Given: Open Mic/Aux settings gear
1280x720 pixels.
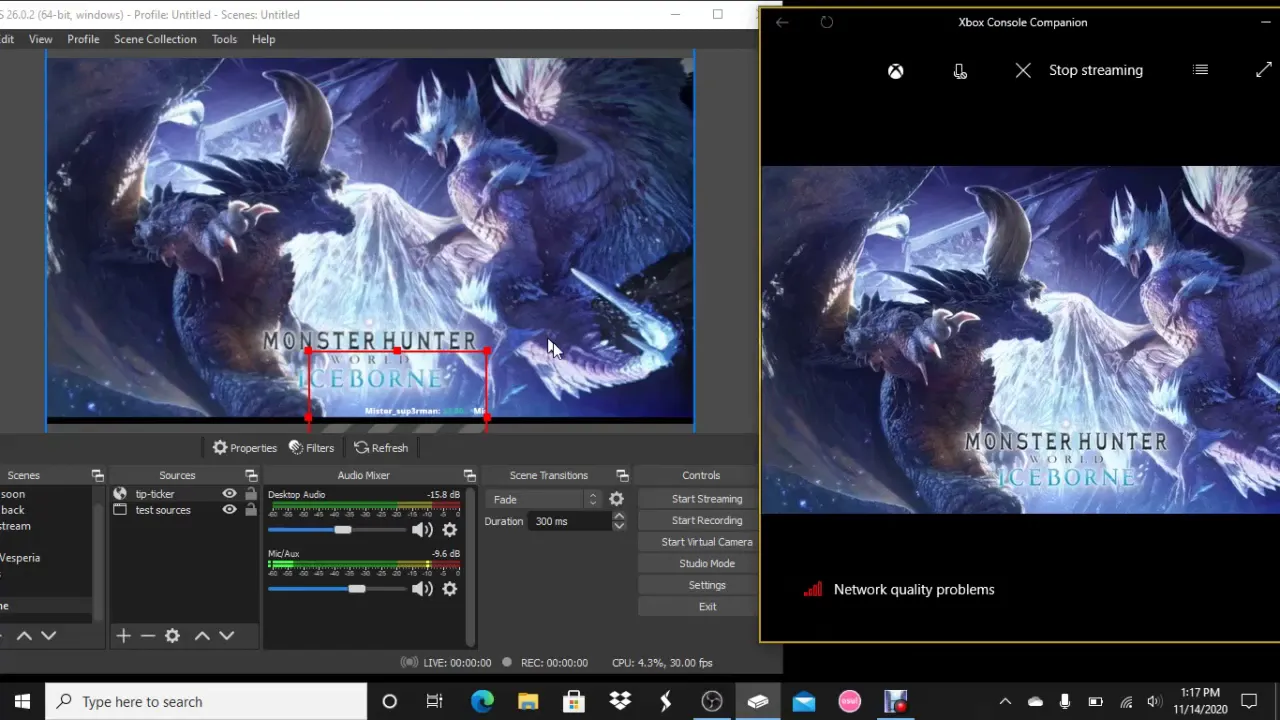Looking at the screenshot, I should tap(450, 589).
